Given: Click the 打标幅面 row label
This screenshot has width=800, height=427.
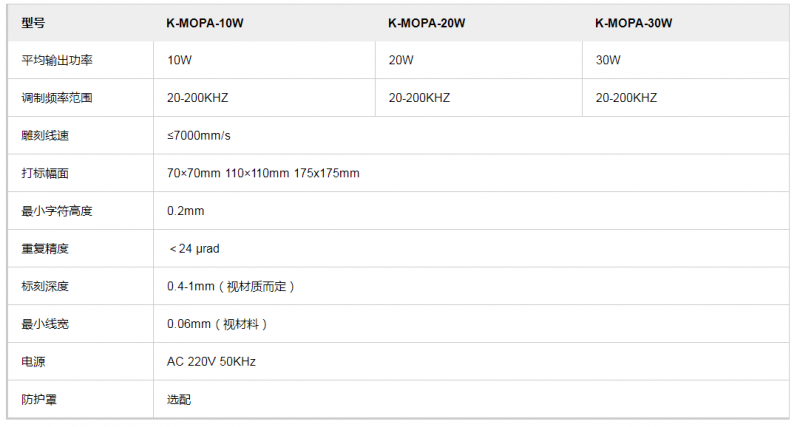Looking at the screenshot, I should point(45,173).
